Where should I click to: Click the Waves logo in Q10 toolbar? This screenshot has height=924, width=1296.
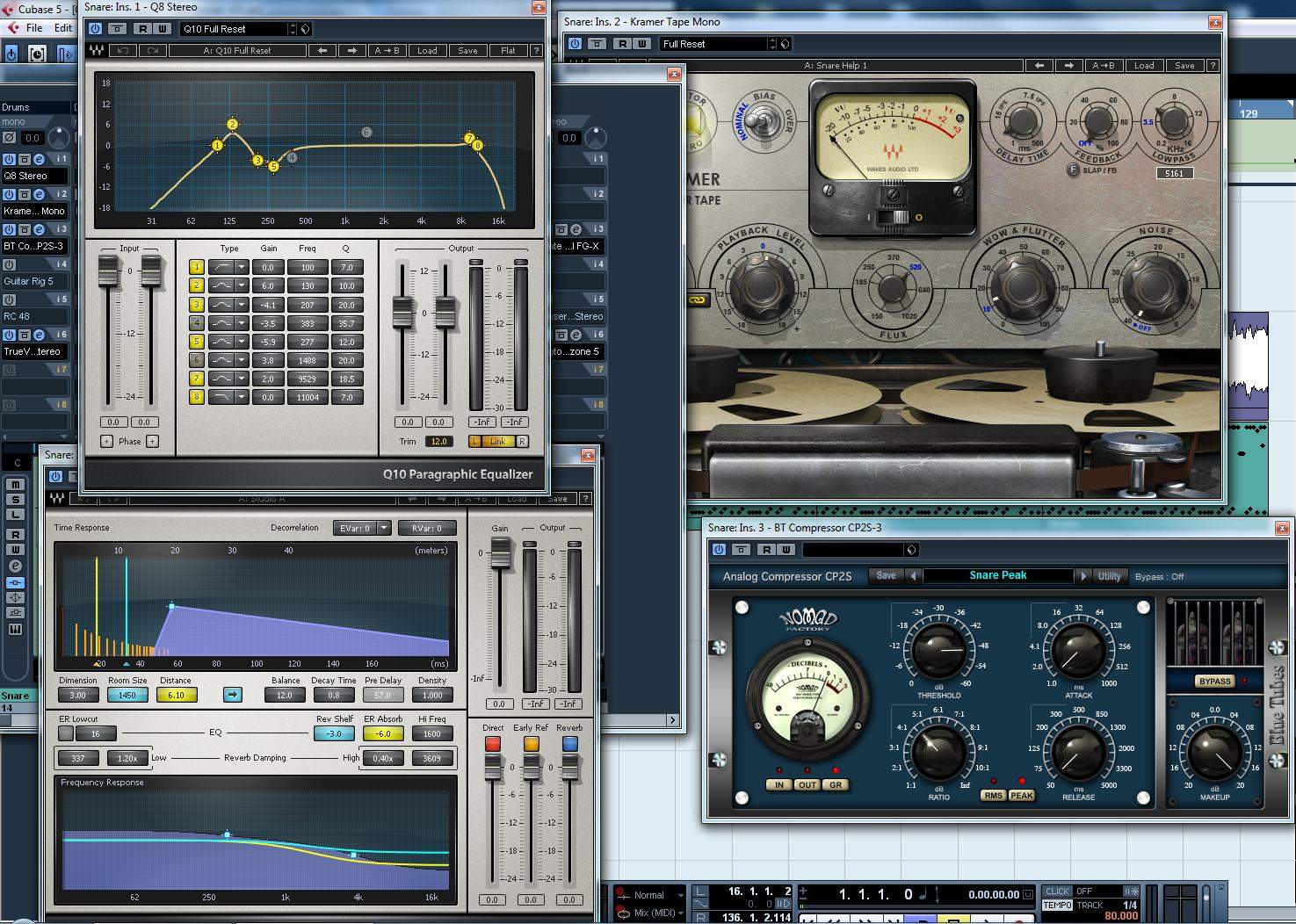click(x=95, y=51)
